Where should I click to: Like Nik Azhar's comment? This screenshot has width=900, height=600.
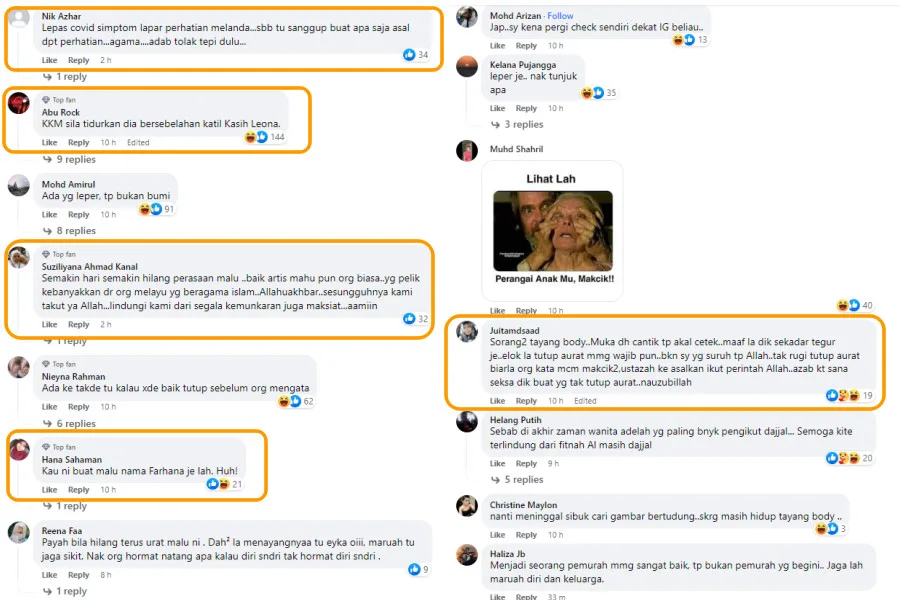click(x=49, y=60)
